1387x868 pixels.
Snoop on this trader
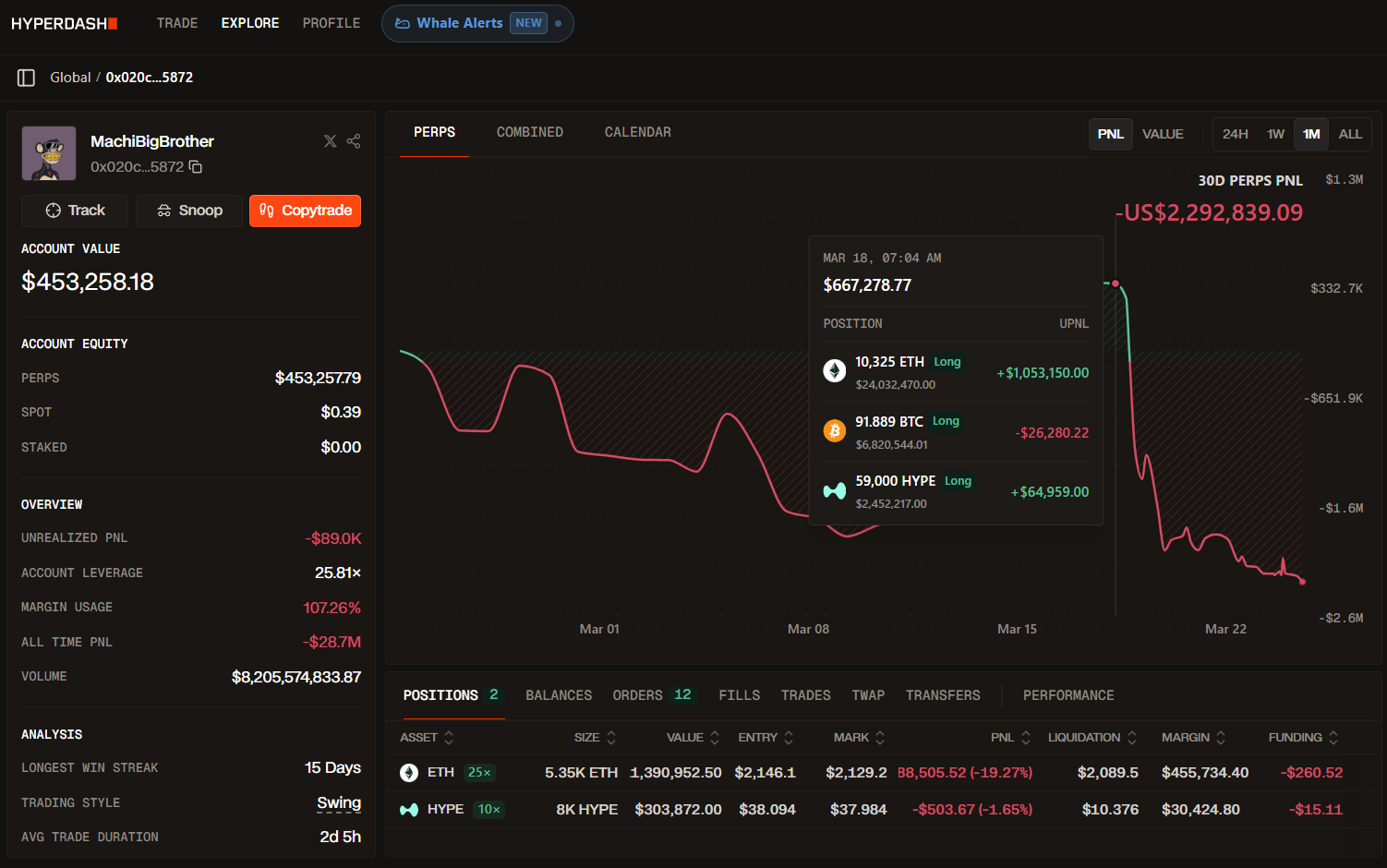(x=189, y=211)
